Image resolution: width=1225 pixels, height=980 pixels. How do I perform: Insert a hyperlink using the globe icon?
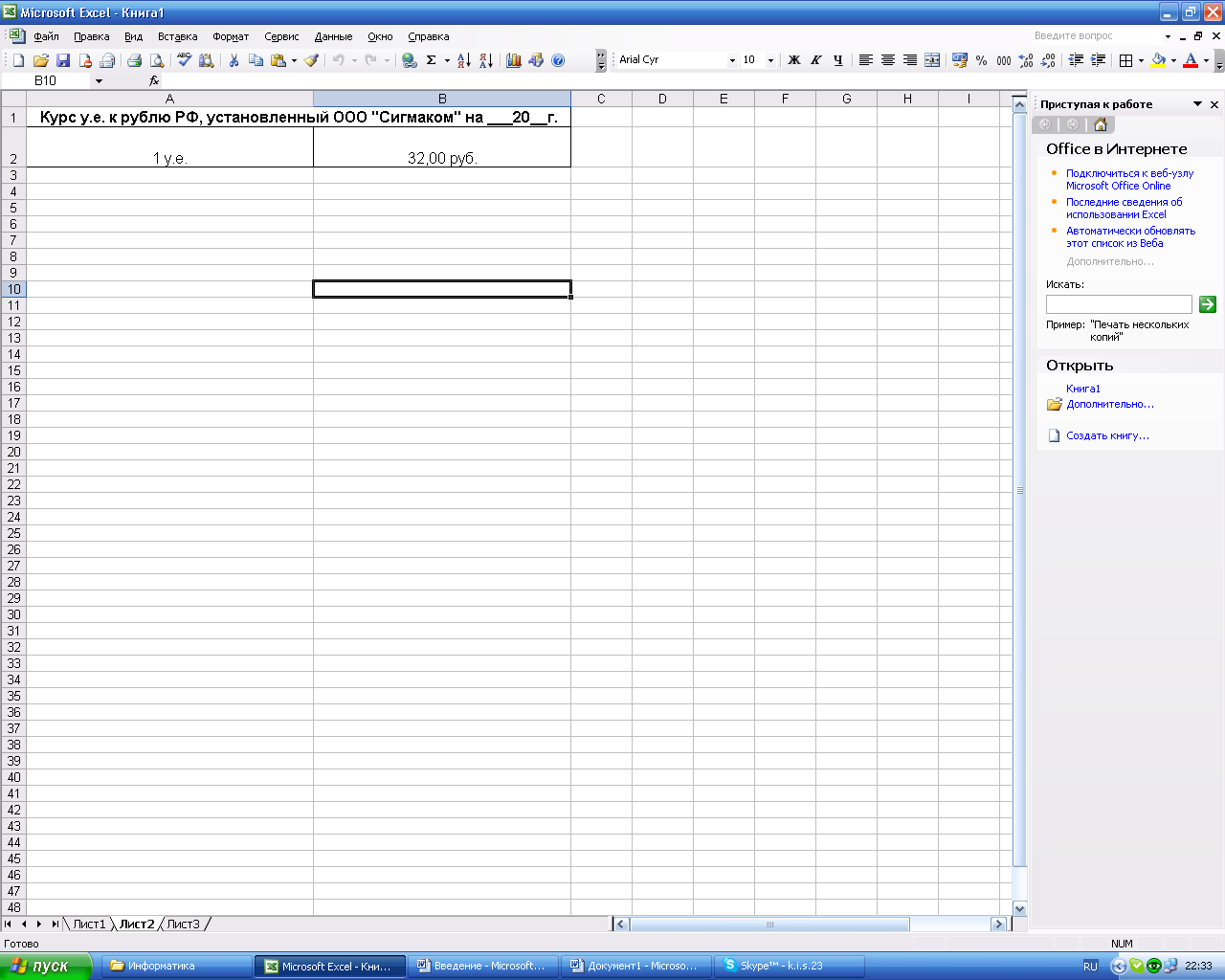point(410,60)
